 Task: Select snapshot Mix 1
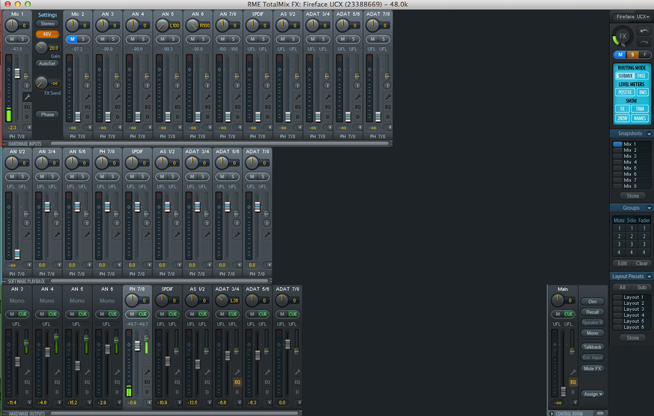pyautogui.click(x=631, y=144)
